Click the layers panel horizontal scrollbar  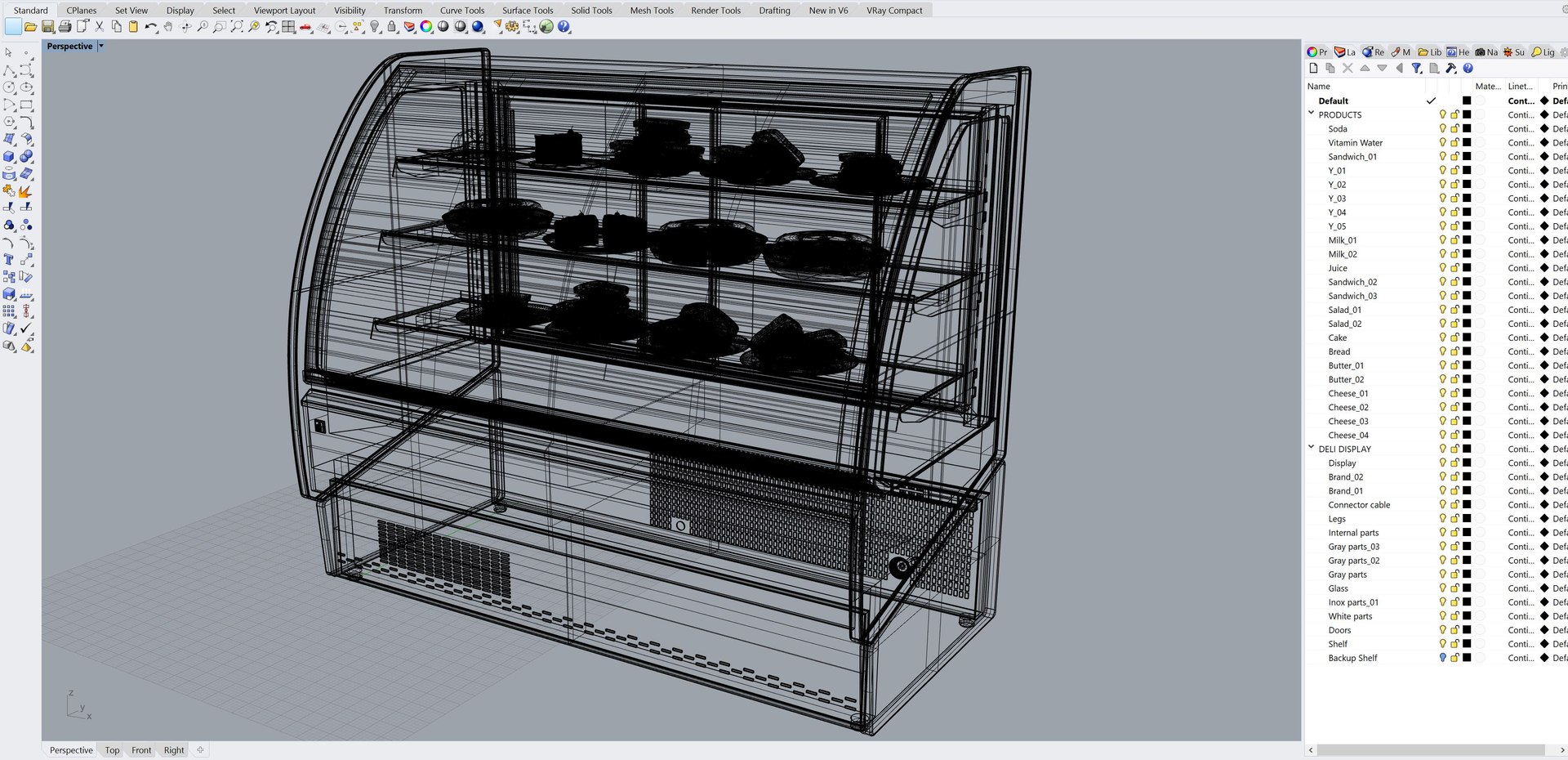click(1432, 750)
